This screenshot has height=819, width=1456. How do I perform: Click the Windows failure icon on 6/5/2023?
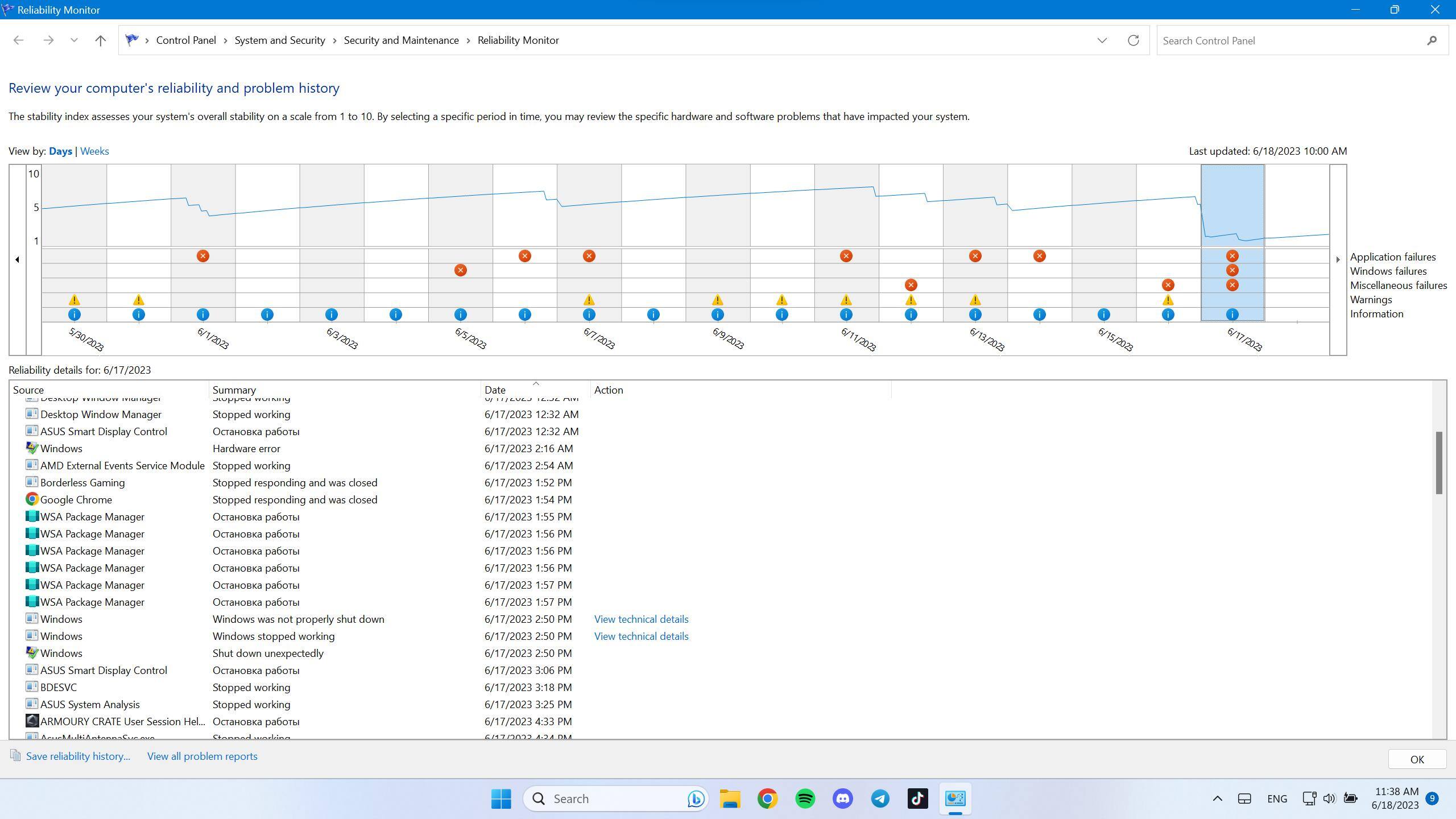point(460,270)
